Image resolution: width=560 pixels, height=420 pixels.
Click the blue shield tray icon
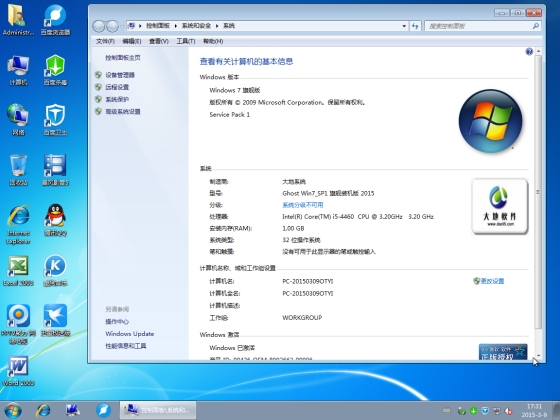pos(485,411)
